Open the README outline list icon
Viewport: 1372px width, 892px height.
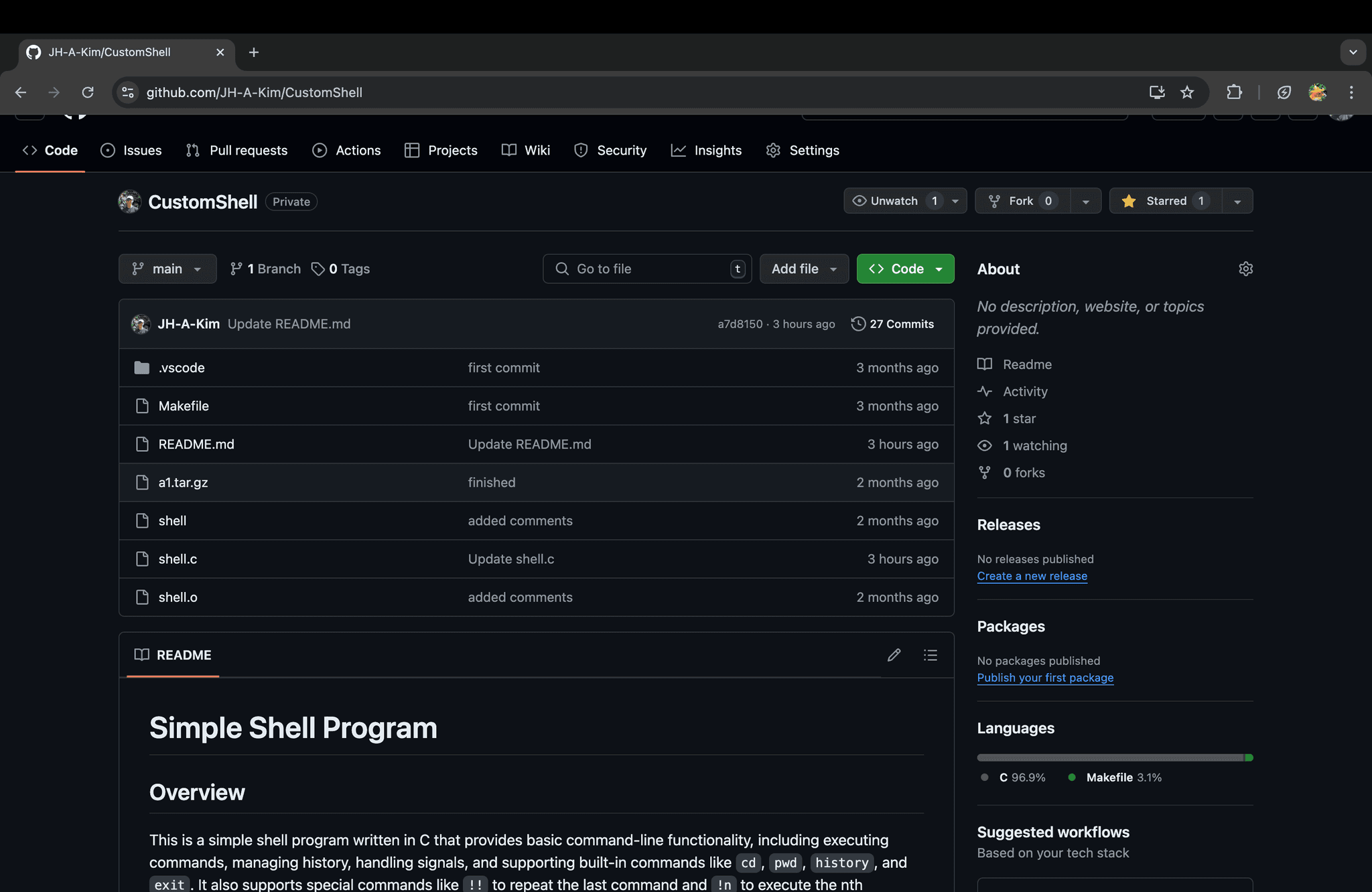(931, 655)
